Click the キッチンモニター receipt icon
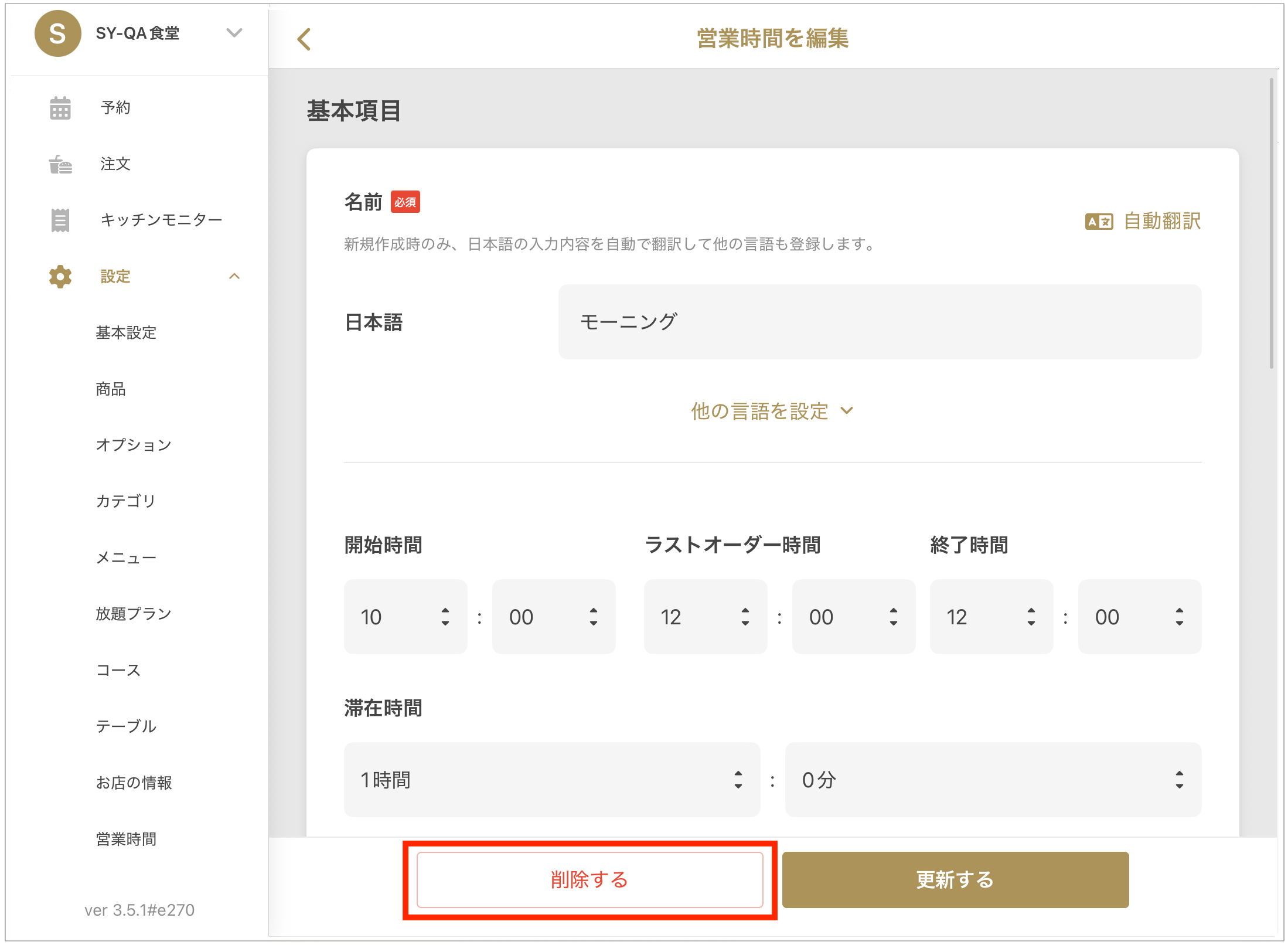The width and height of the screenshot is (1288, 945). coord(60,220)
